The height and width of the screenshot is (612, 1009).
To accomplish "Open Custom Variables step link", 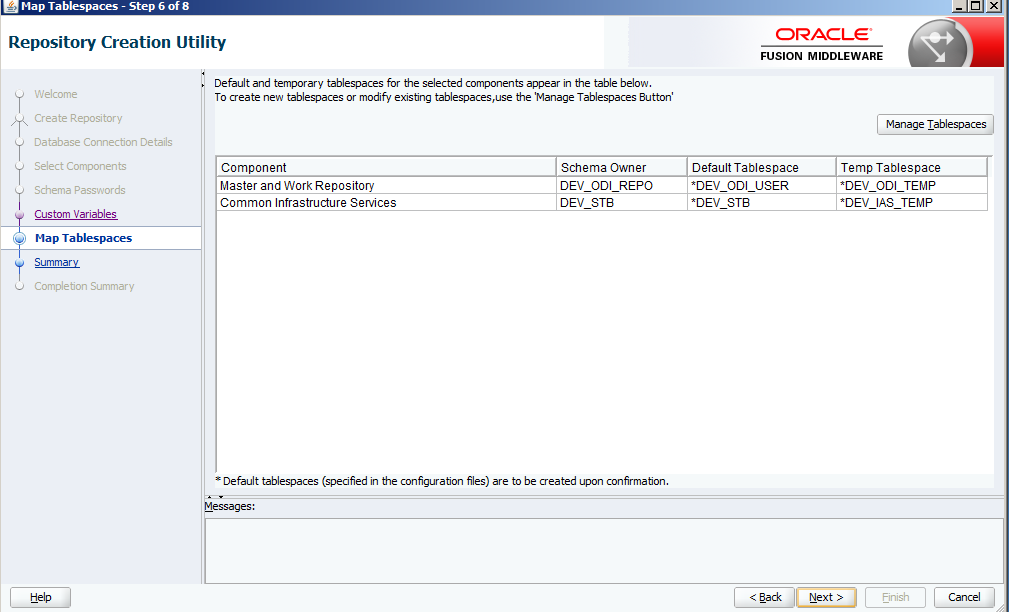I will coord(76,214).
